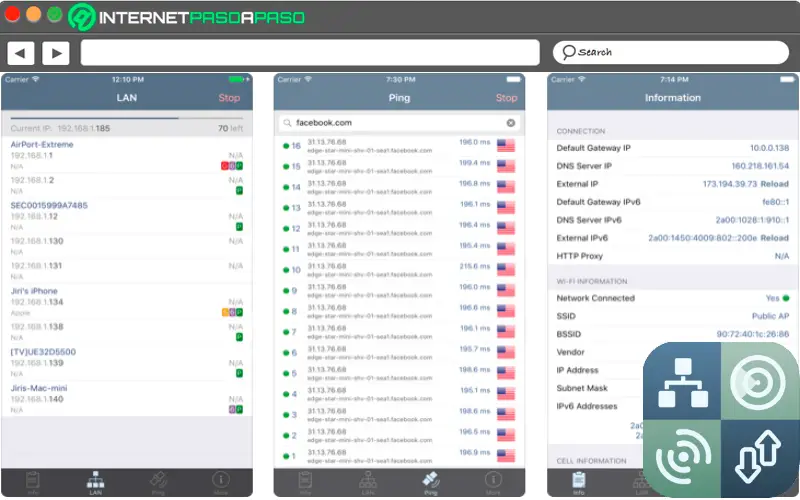This screenshot has width=800, height=500.
Task: Select ping result number 3
Action: (x=399, y=415)
